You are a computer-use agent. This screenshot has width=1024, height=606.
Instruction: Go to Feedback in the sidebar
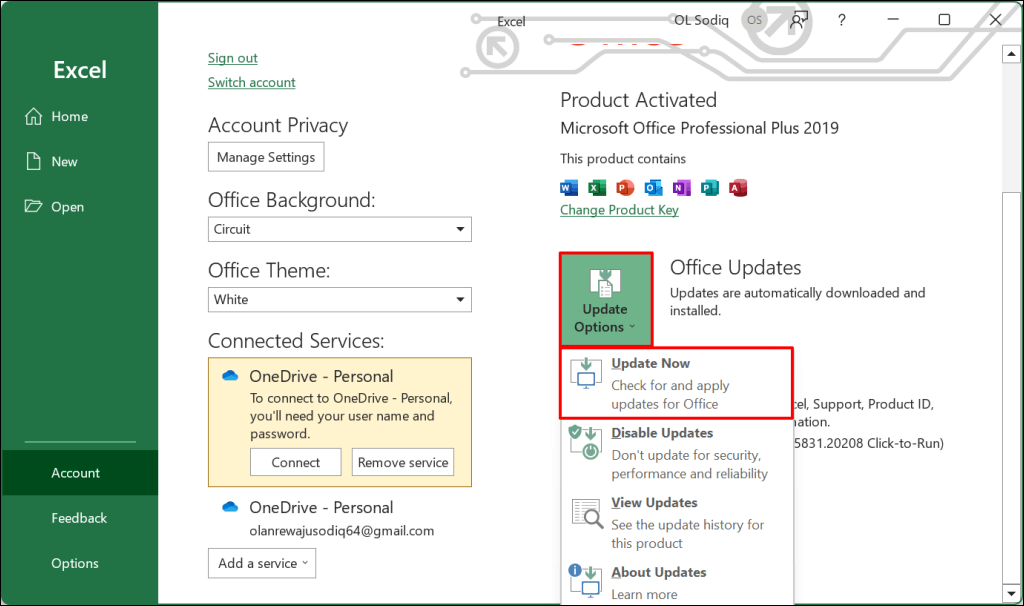[79, 518]
